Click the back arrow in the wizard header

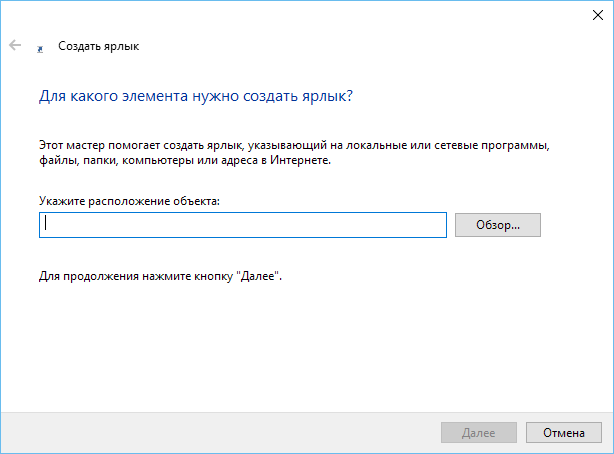tap(15, 45)
